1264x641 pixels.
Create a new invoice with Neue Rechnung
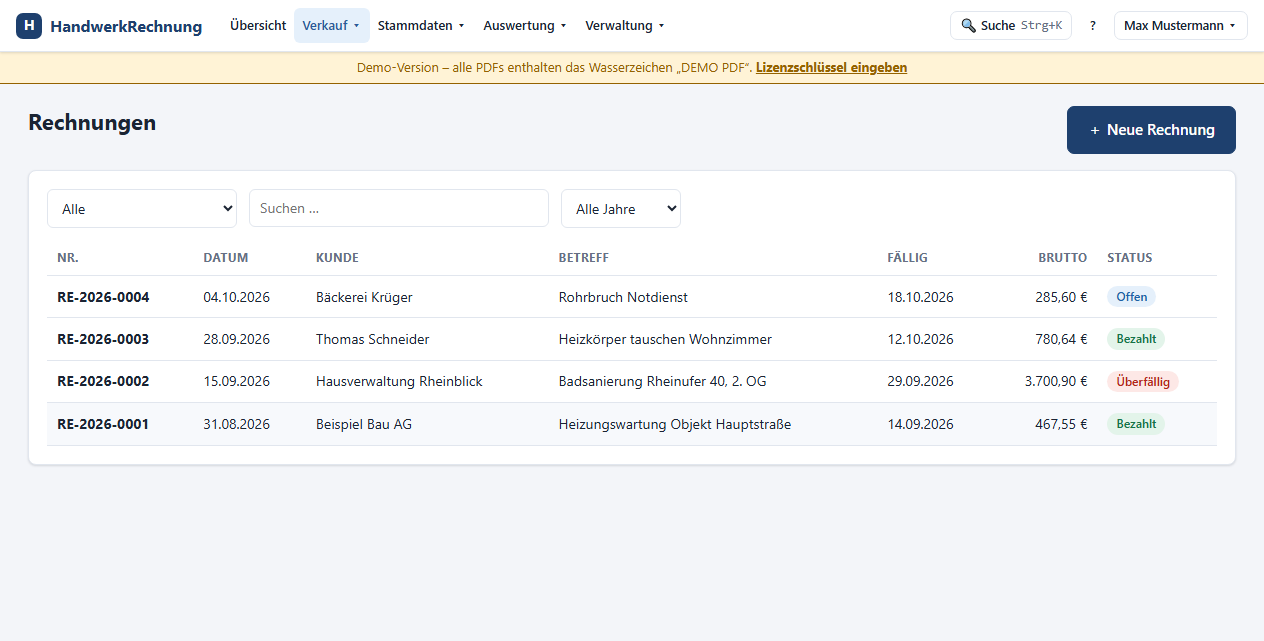point(1151,130)
